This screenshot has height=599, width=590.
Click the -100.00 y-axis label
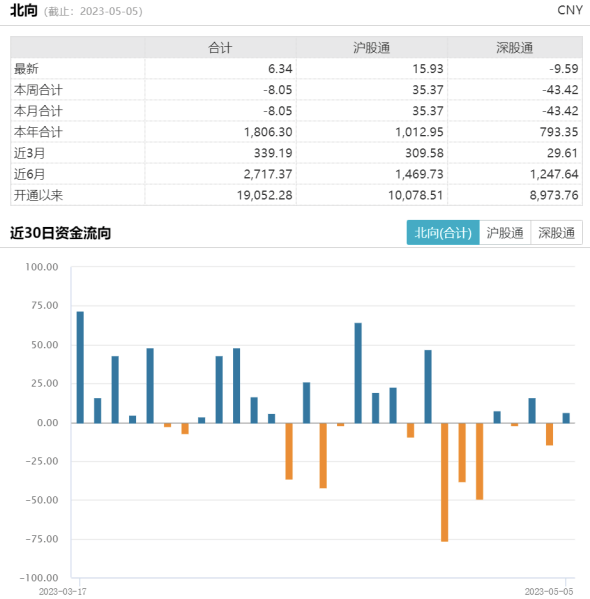click(39, 578)
